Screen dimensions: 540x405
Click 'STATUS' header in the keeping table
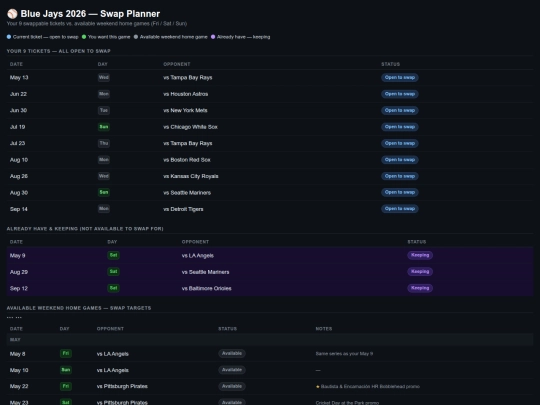417,242
